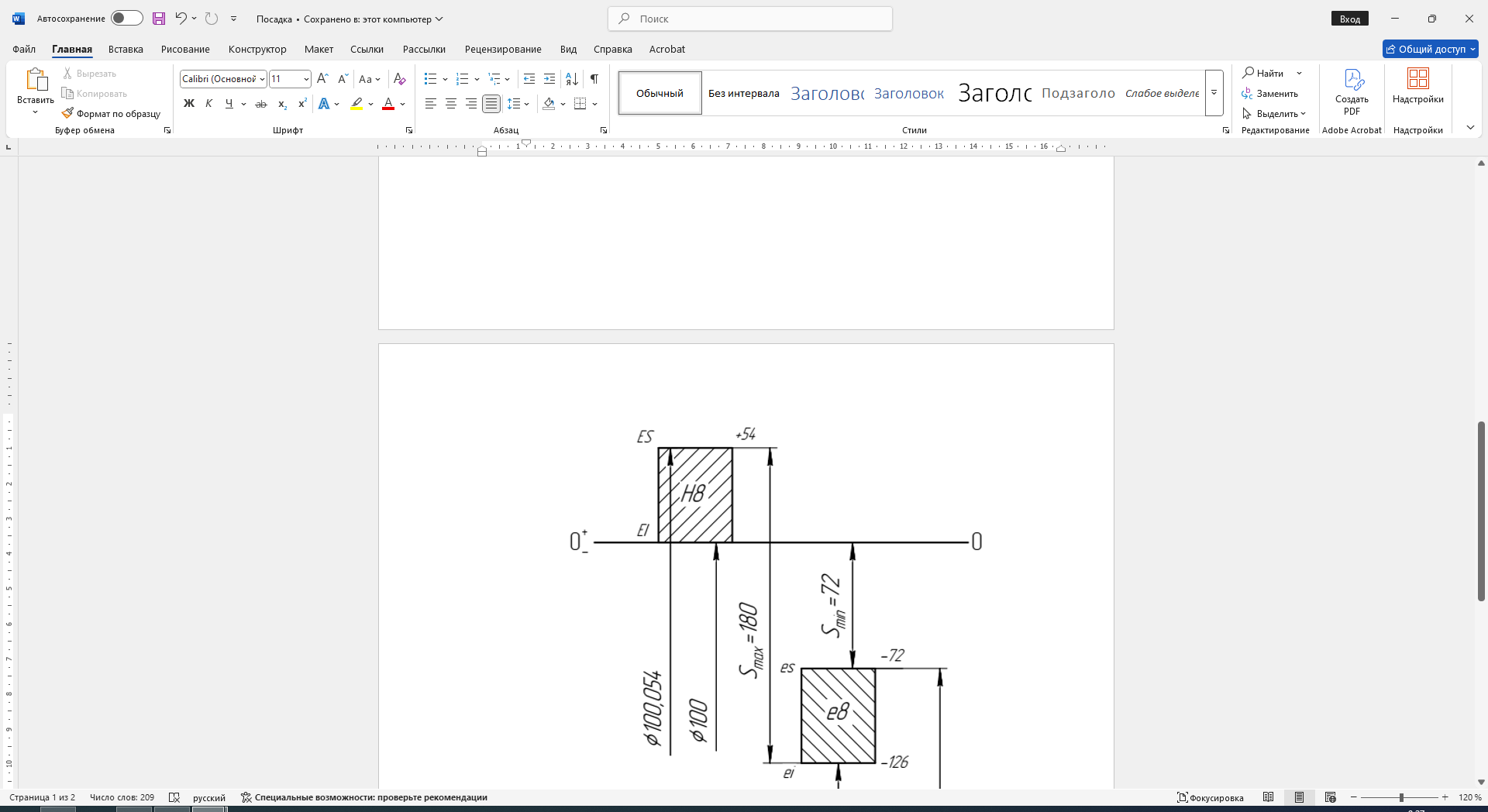Click the Redo icon

tap(212, 19)
